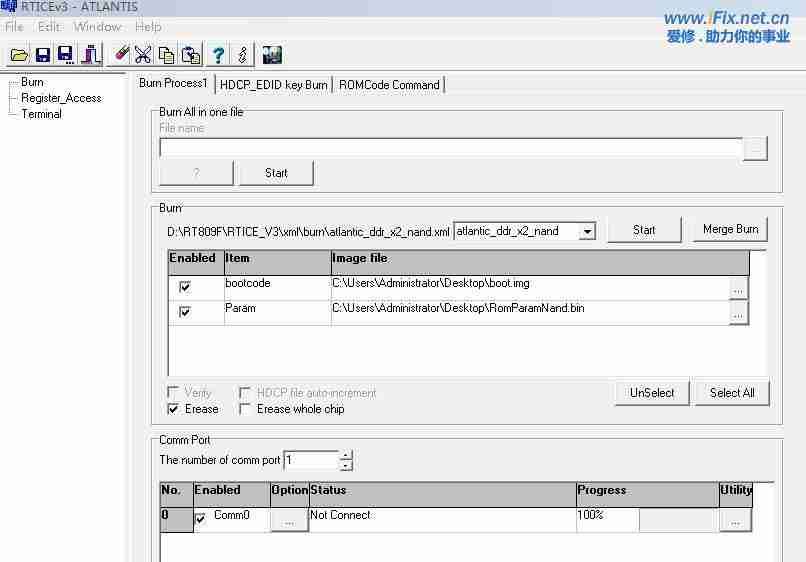The image size is (806, 562).
Task: Browse for the bootcode image file
Action: [x=738, y=288]
